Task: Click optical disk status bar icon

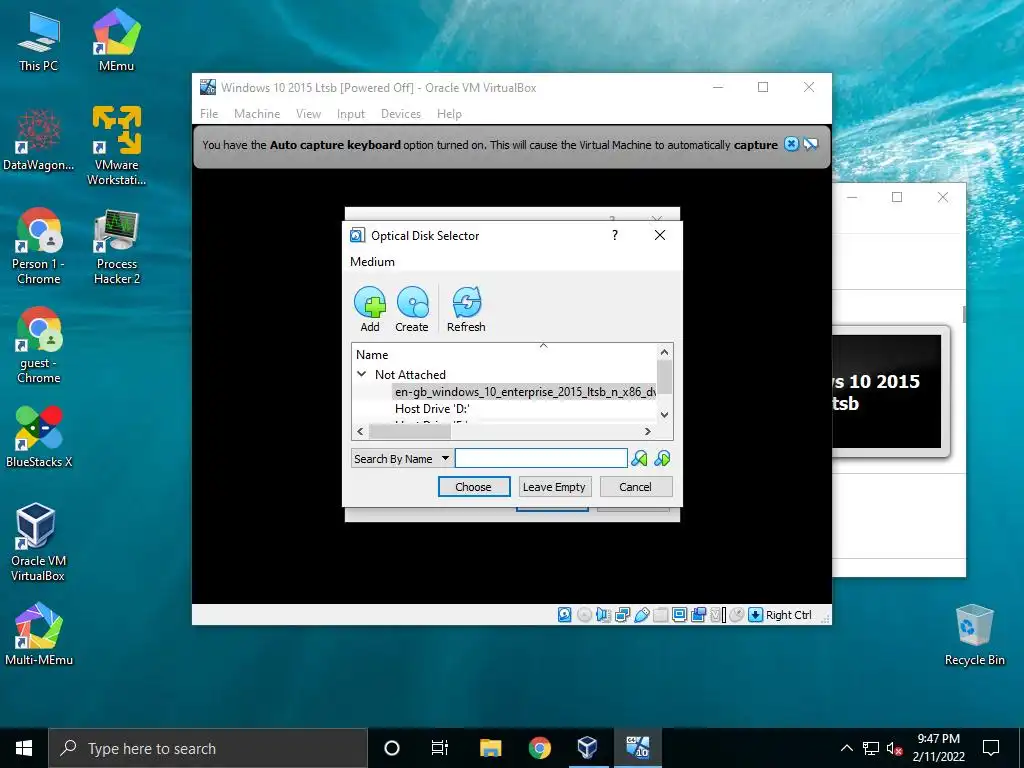Action: click(x=584, y=615)
